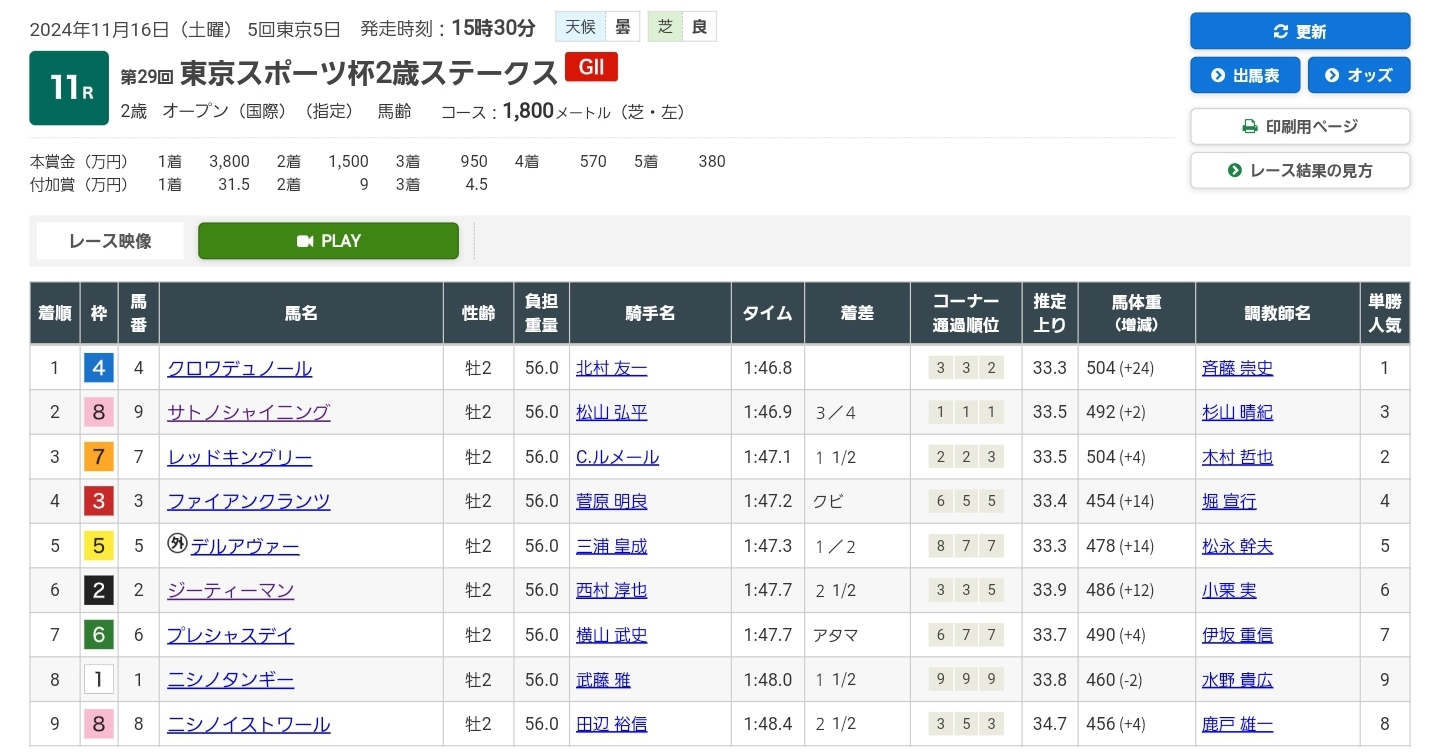Click the orange frame 7 color box
This screenshot has height=754, width=1439.
(99, 457)
